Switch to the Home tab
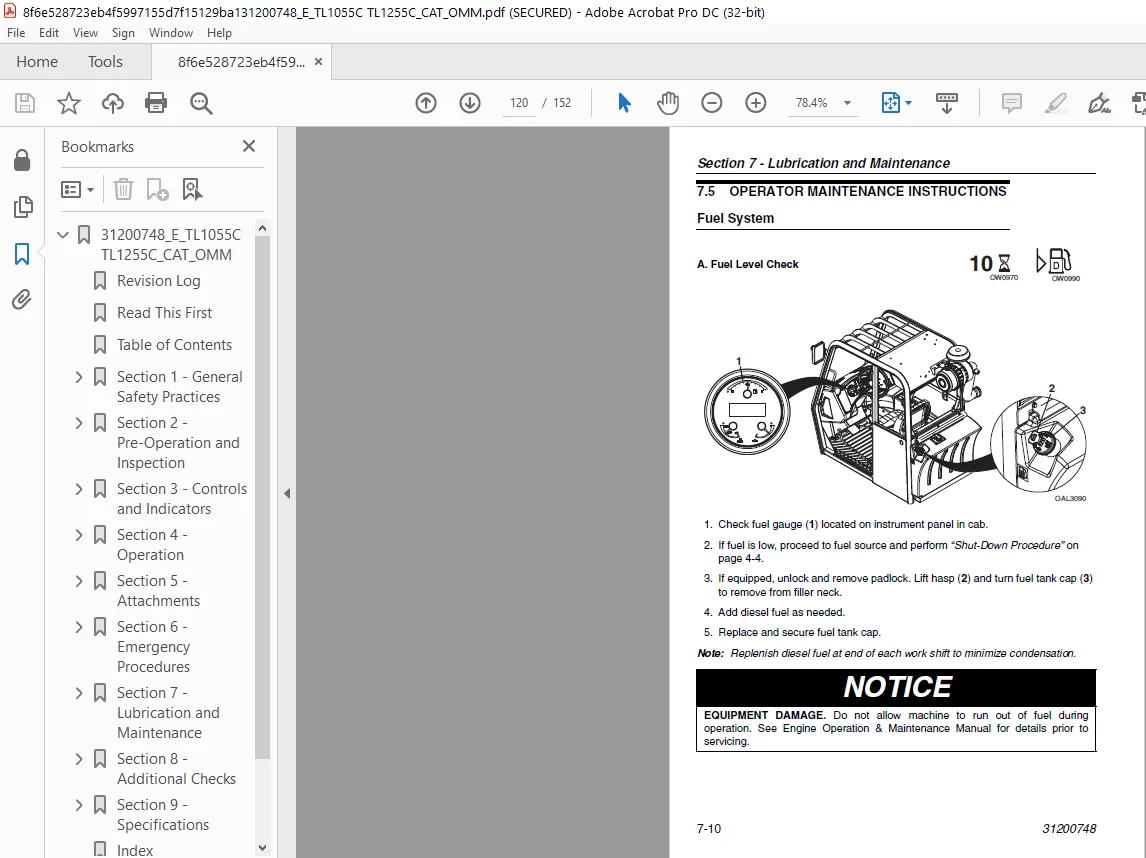The height and width of the screenshot is (858, 1146). click(x=37, y=61)
